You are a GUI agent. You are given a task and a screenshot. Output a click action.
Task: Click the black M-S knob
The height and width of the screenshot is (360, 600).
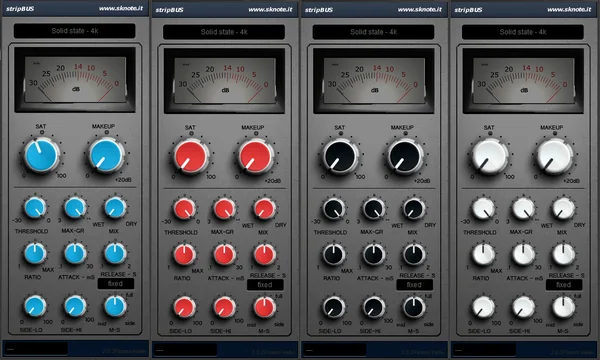[413, 307]
